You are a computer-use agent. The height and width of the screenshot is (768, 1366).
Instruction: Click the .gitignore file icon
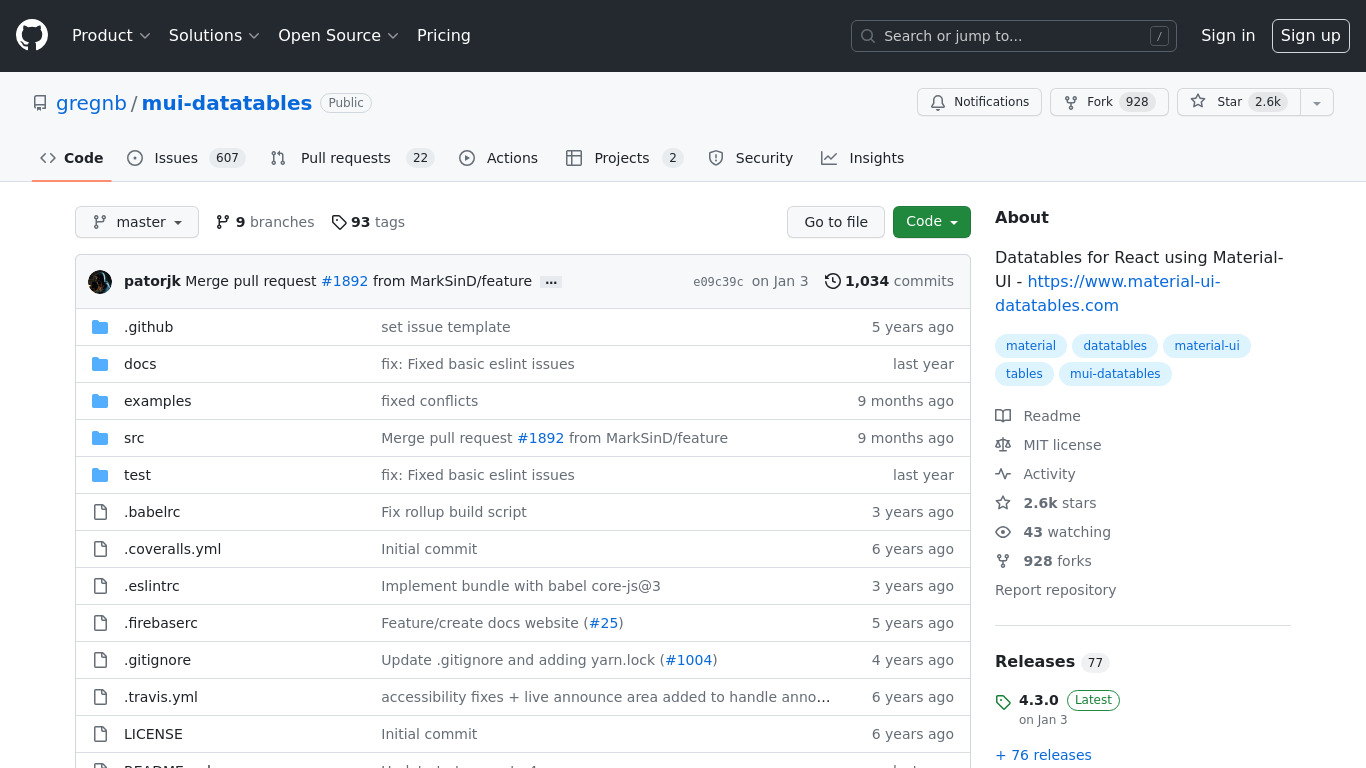(x=100, y=660)
